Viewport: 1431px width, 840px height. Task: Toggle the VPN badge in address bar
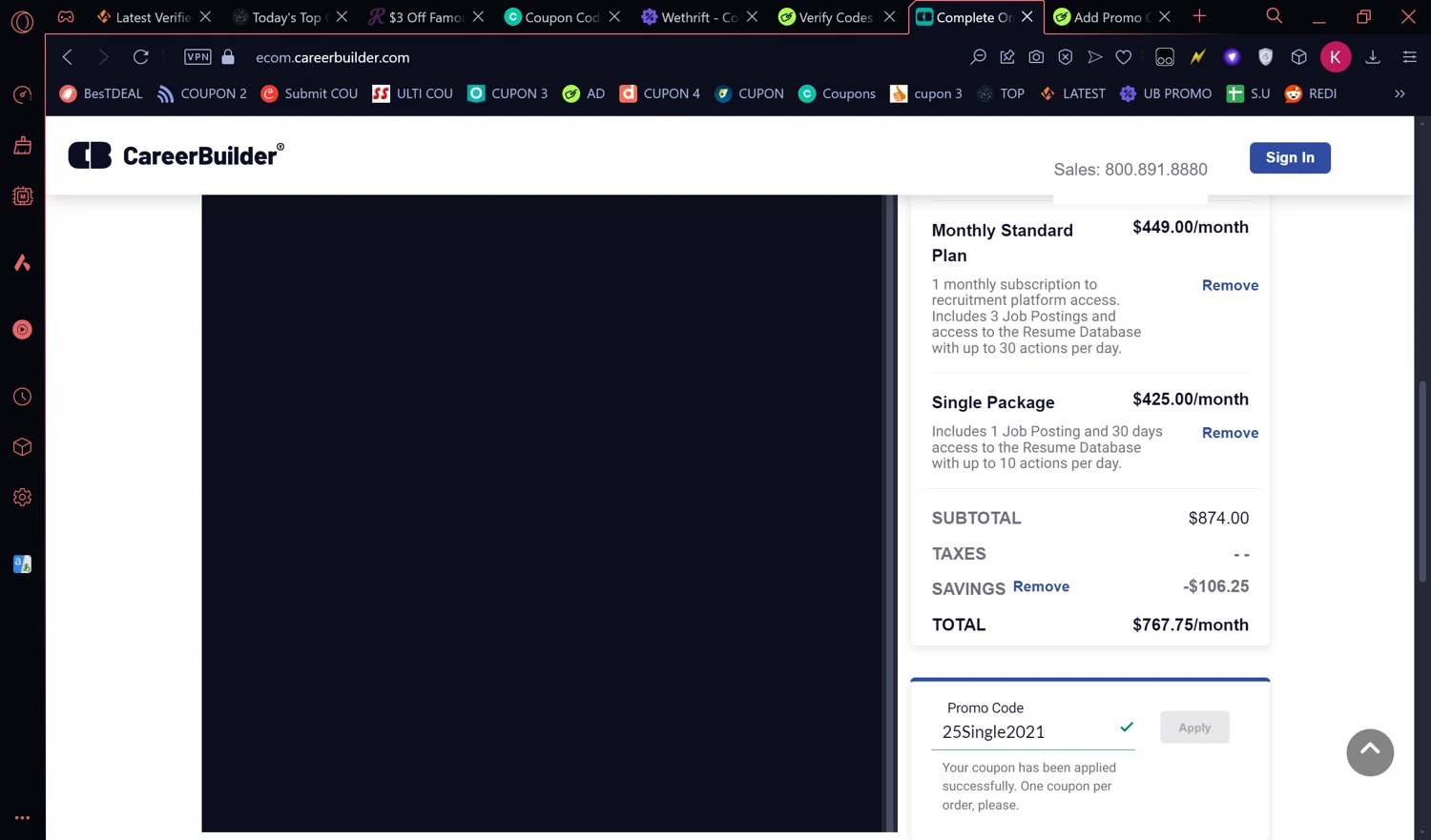tap(197, 57)
